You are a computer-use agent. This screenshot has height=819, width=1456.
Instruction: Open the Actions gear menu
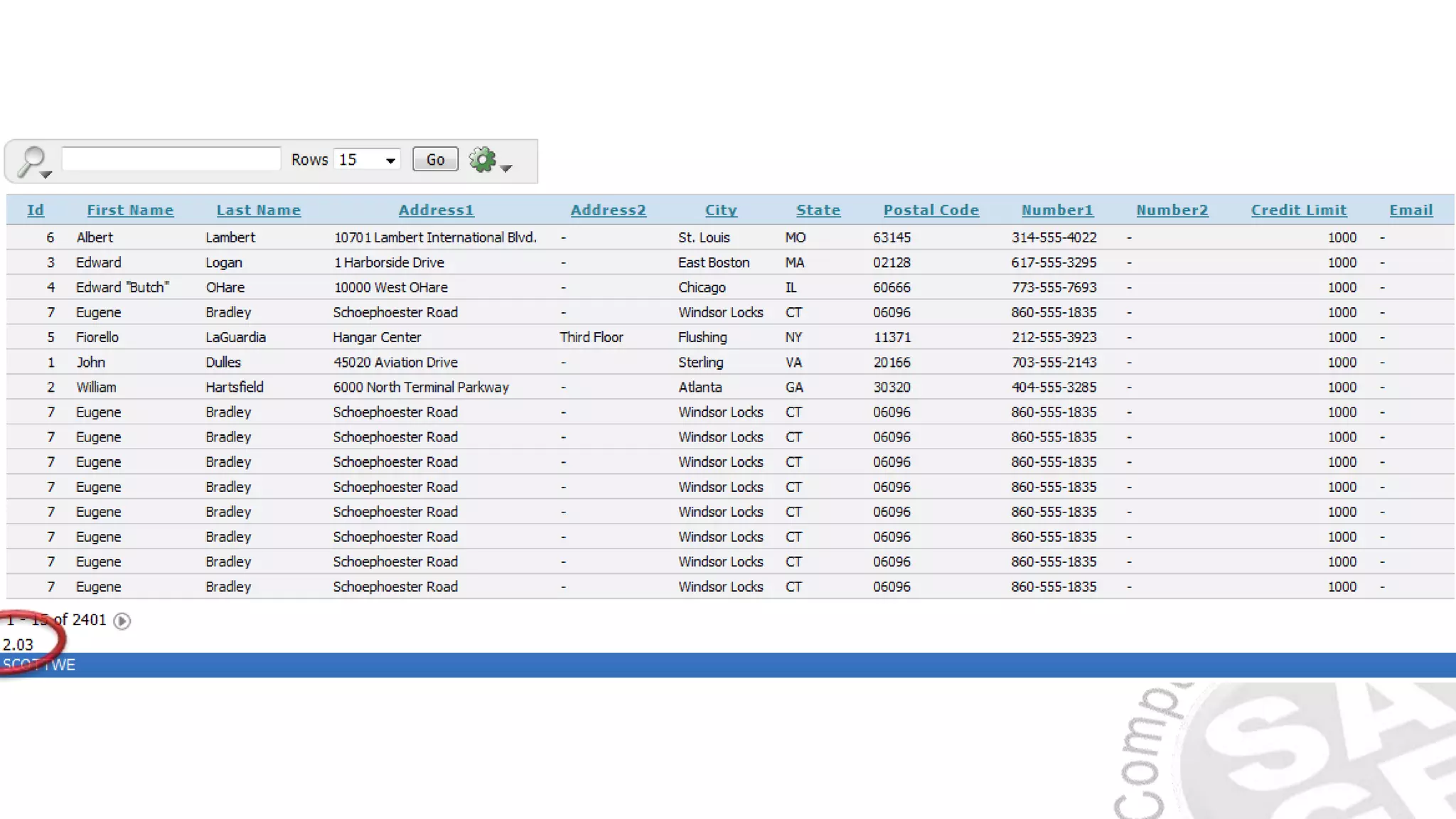[x=483, y=159]
